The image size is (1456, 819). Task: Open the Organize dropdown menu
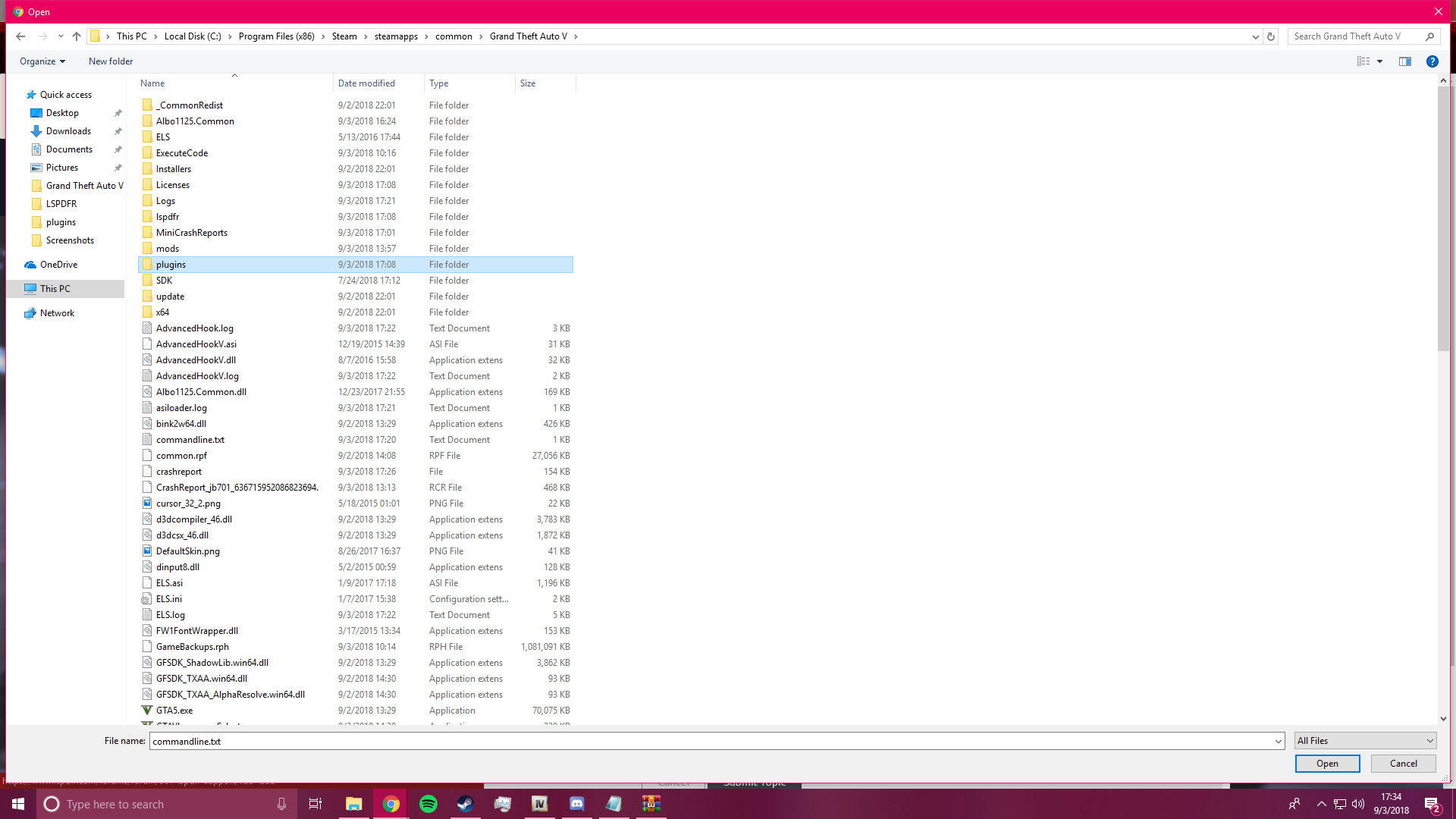(x=42, y=61)
